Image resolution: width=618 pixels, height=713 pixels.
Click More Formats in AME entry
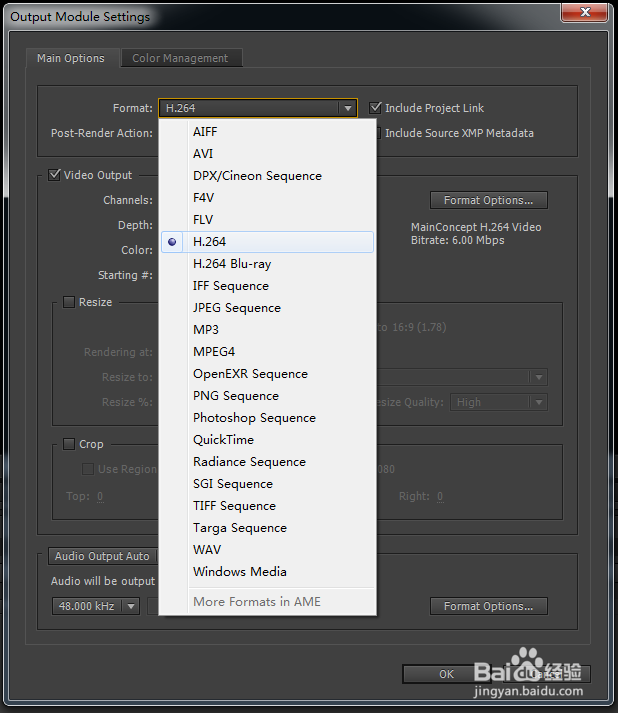click(267, 602)
